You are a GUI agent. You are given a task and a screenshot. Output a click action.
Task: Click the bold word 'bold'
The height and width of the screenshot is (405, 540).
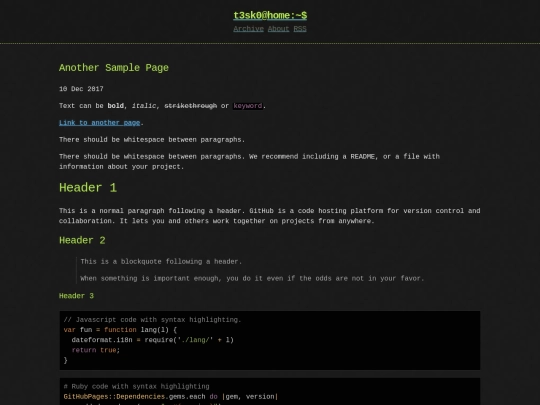(x=115, y=106)
